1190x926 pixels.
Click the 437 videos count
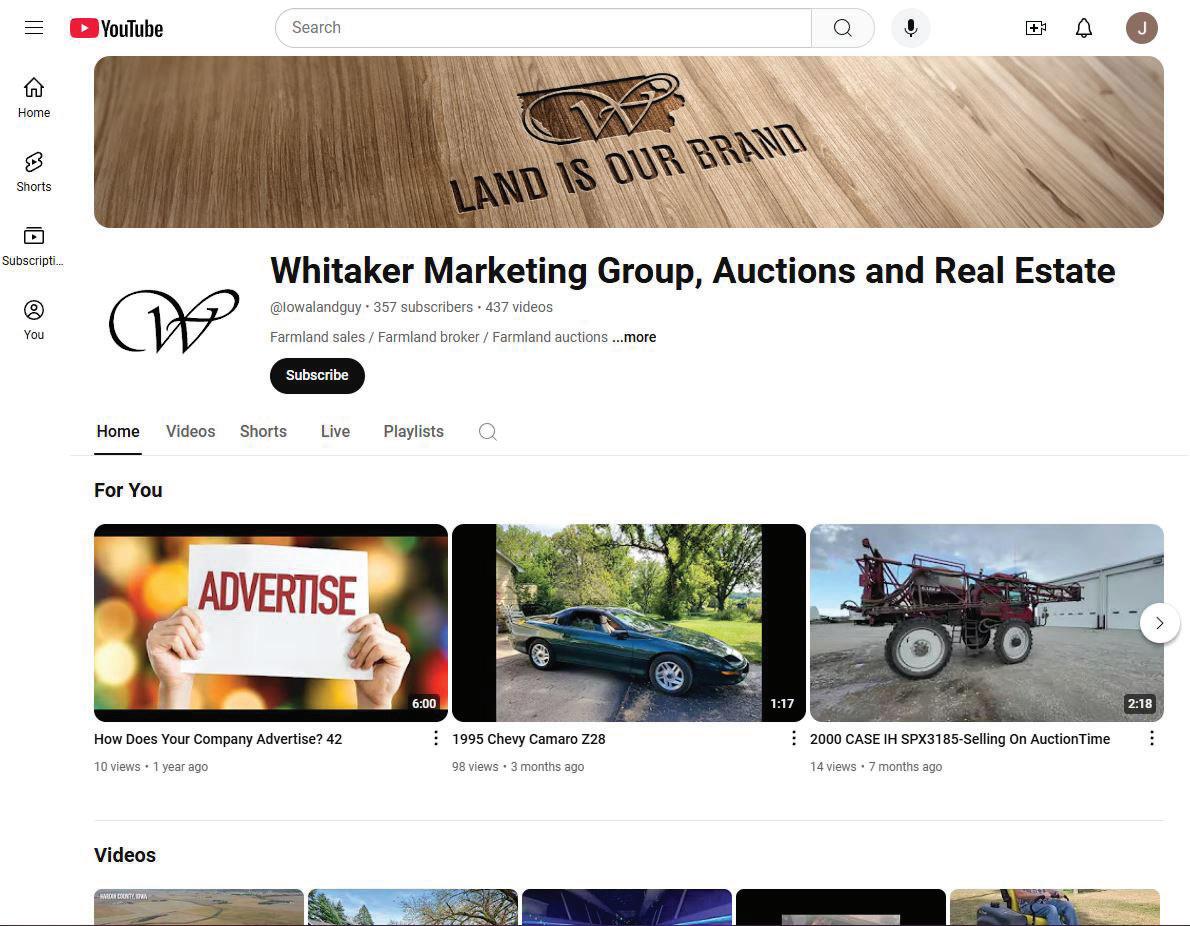pyautogui.click(x=519, y=307)
